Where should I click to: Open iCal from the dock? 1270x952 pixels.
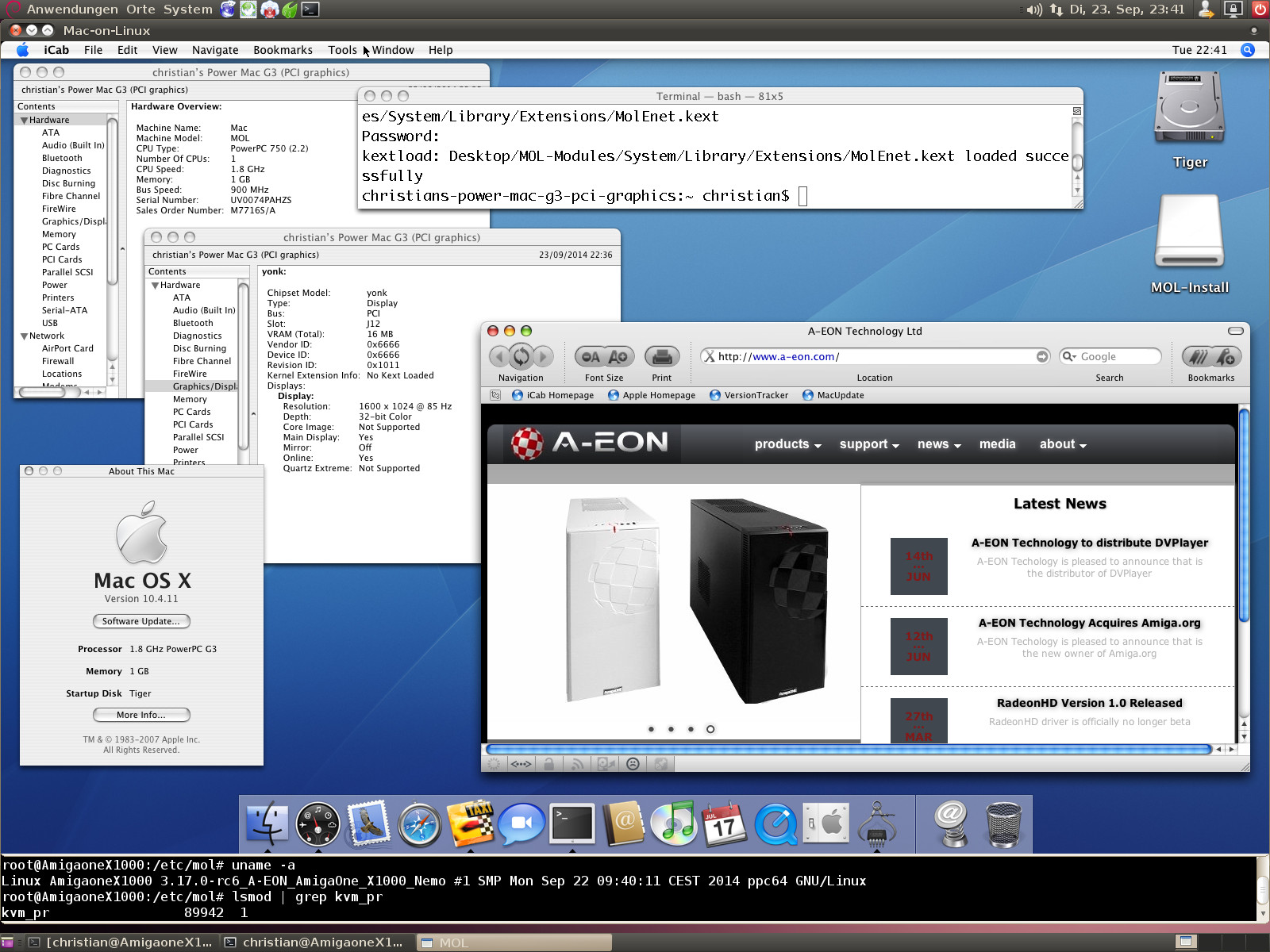[725, 824]
